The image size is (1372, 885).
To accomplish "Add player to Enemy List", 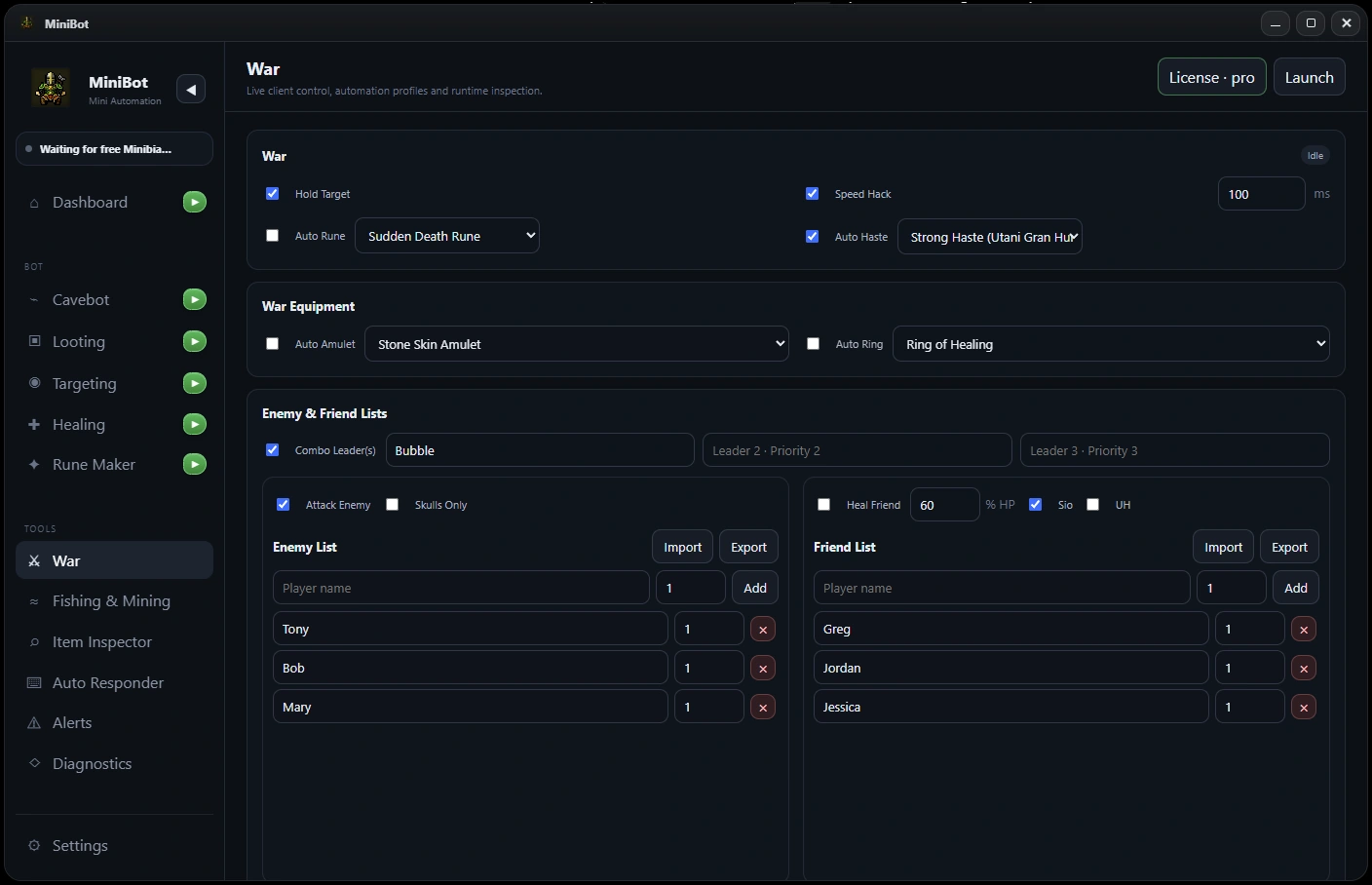I will [755, 588].
